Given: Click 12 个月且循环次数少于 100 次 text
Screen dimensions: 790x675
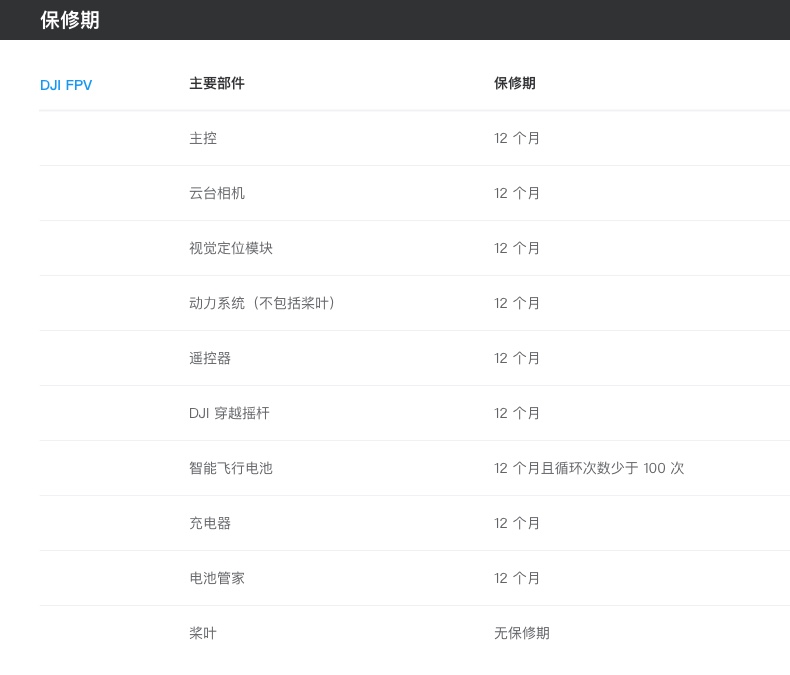Looking at the screenshot, I should (589, 468).
